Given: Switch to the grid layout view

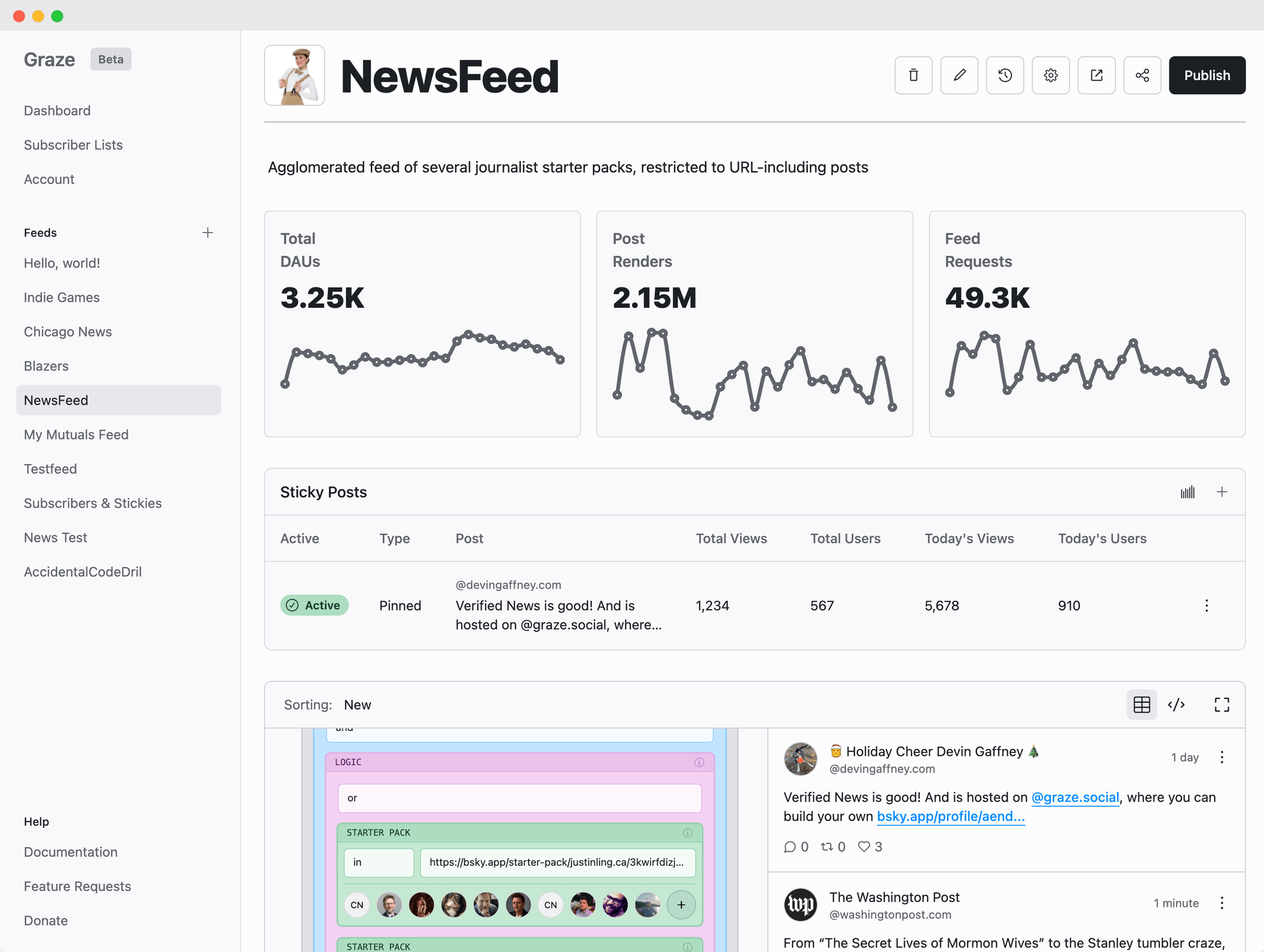Looking at the screenshot, I should click(x=1142, y=705).
